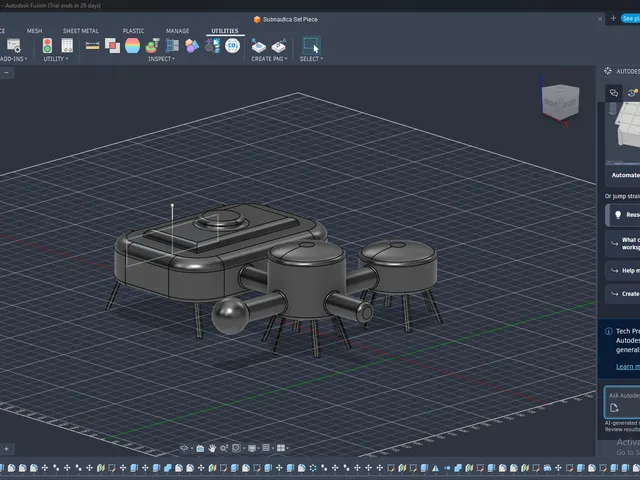The width and height of the screenshot is (640, 480).
Task: Open the history clock tab in Autodesk Assistant
Action: (632, 93)
